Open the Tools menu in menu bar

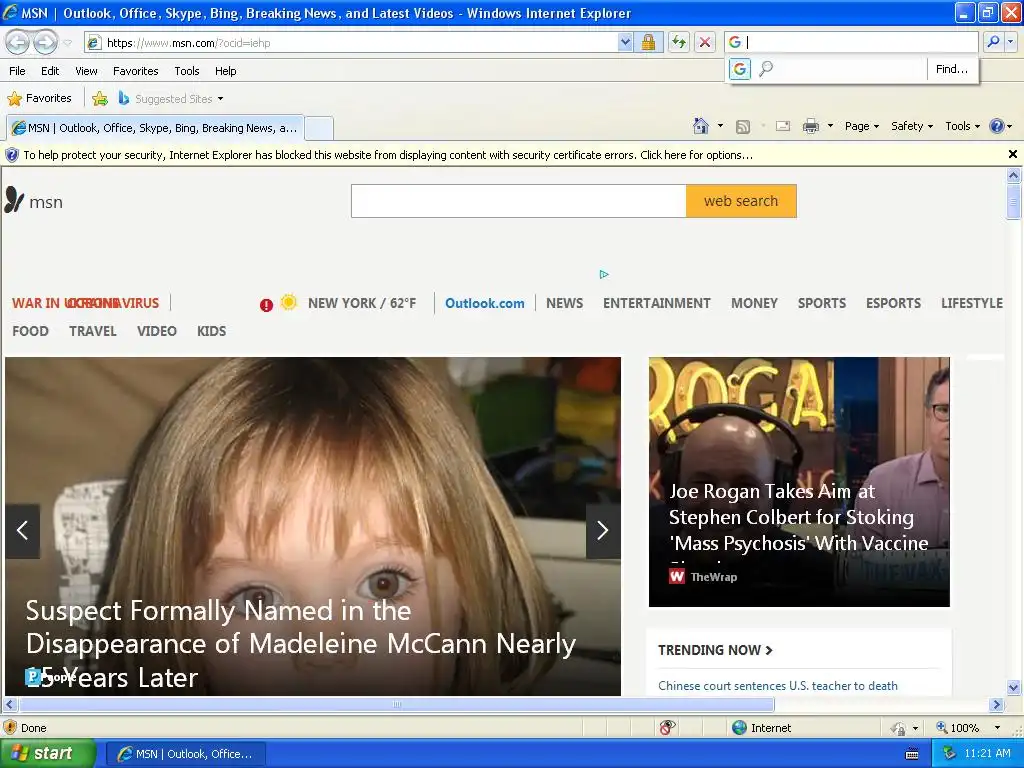point(187,71)
